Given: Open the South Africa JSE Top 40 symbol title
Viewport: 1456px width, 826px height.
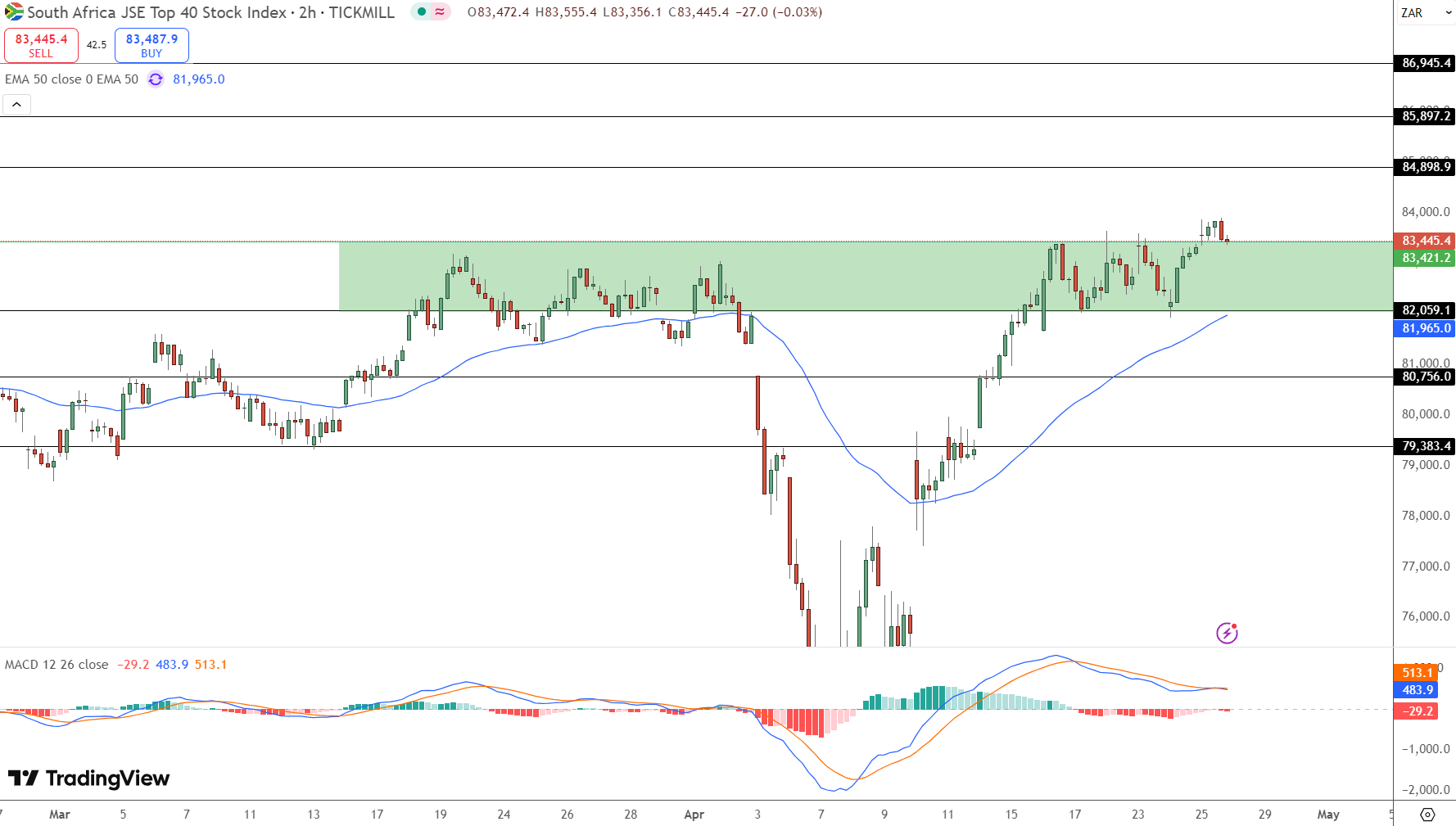Looking at the screenshot, I should tap(210, 12).
